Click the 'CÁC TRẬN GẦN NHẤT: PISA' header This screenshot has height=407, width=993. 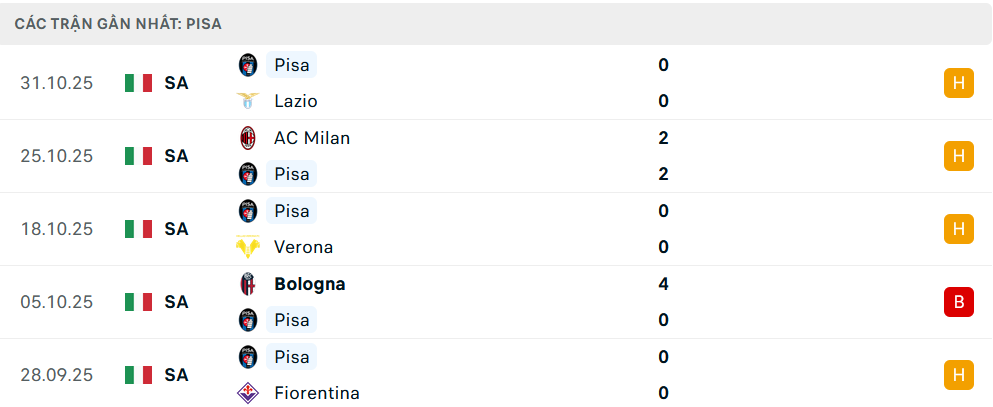pyautogui.click(x=118, y=22)
